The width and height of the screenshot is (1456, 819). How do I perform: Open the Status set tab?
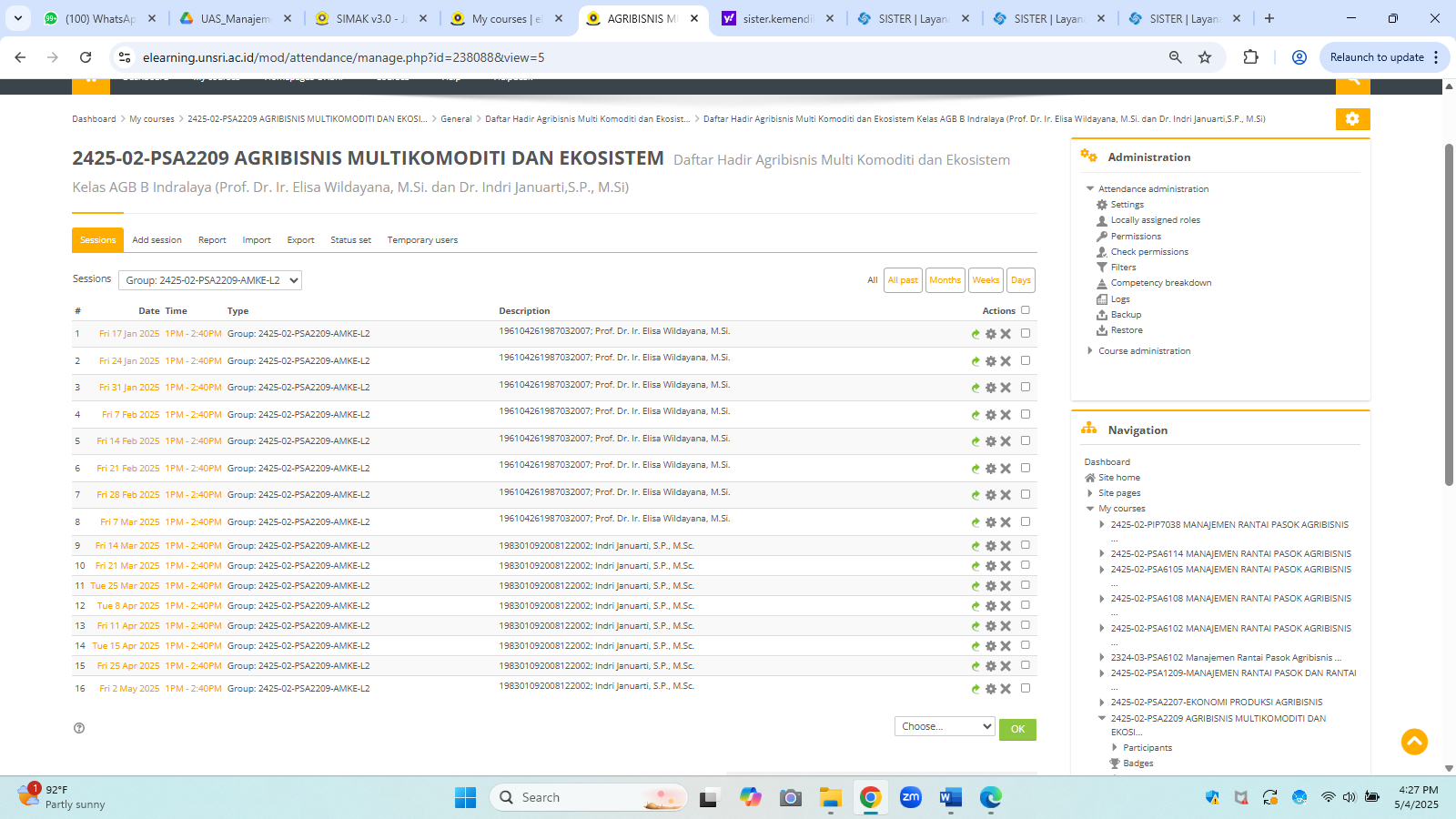350,240
